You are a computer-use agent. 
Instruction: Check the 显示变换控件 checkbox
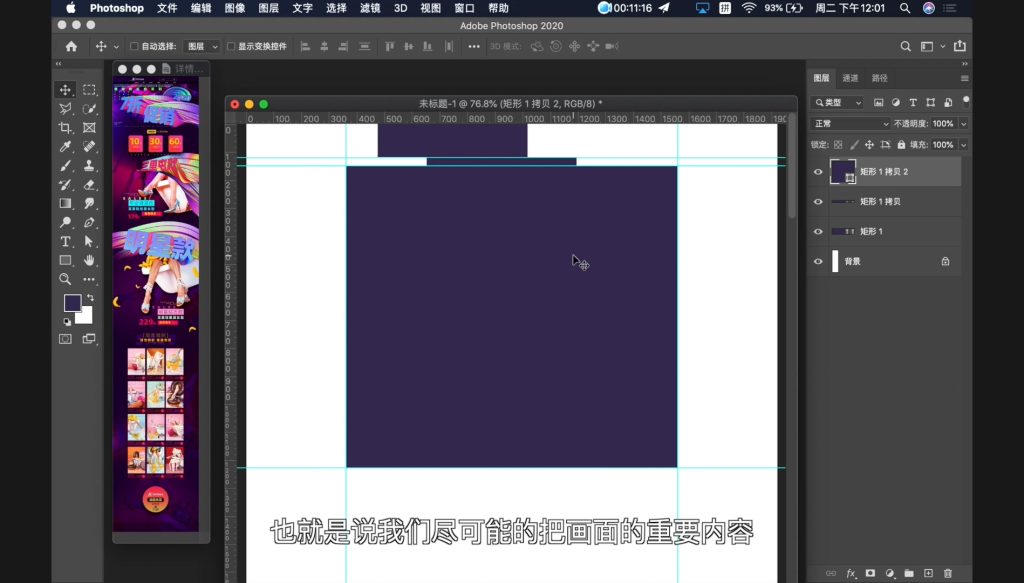click(x=232, y=46)
